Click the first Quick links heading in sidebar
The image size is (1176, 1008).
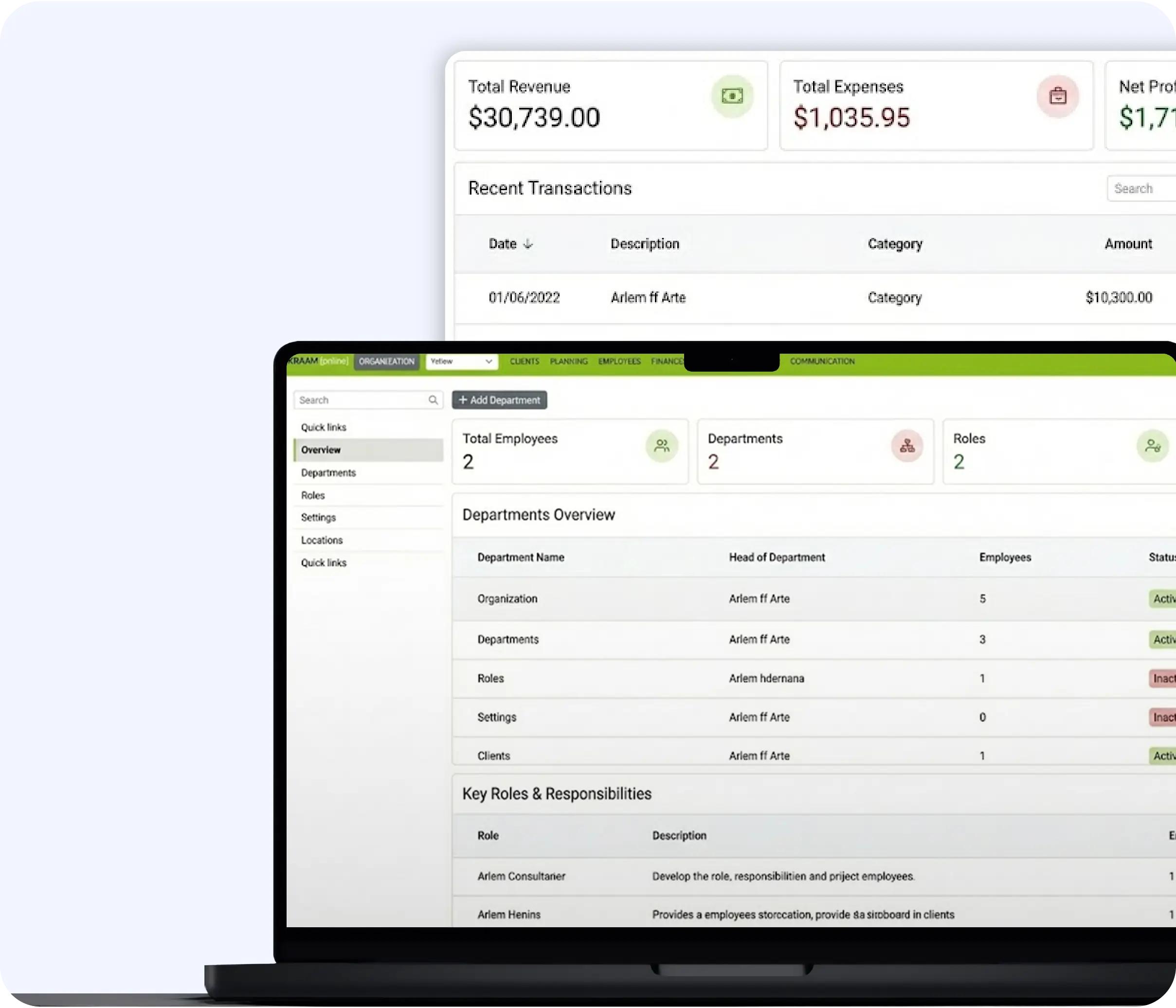pos(324,427)
